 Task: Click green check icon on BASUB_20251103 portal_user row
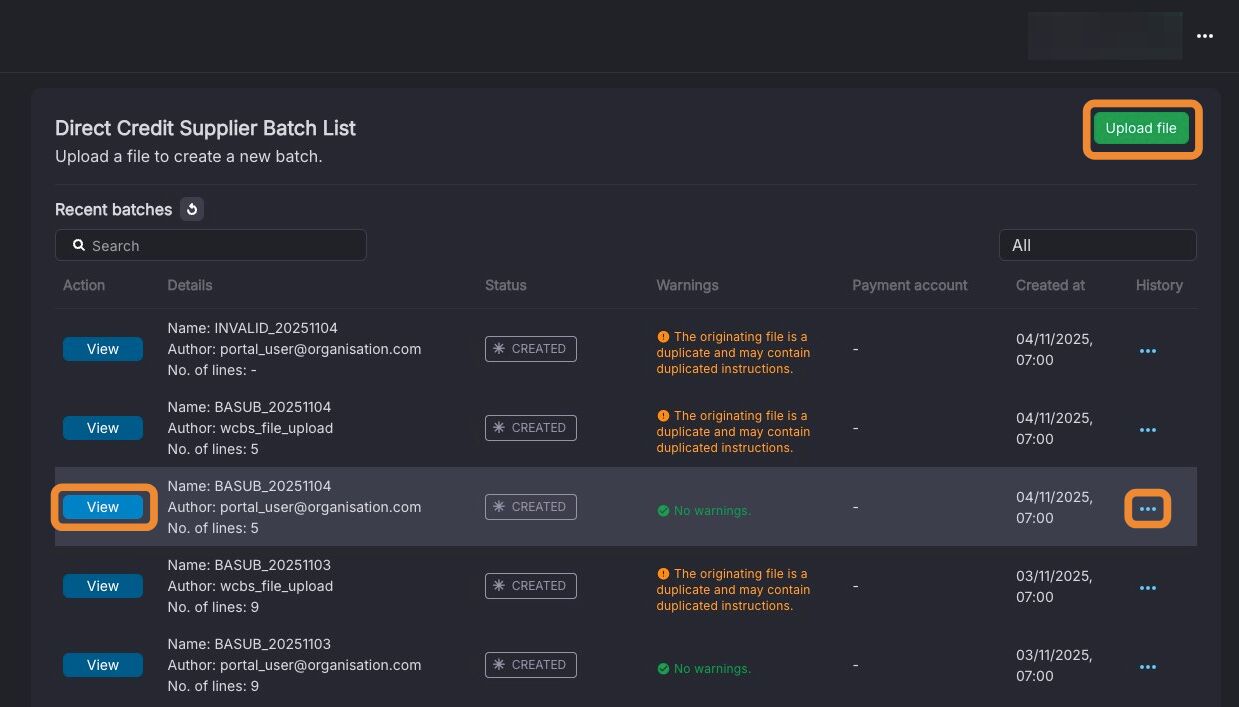pos(663,669)
